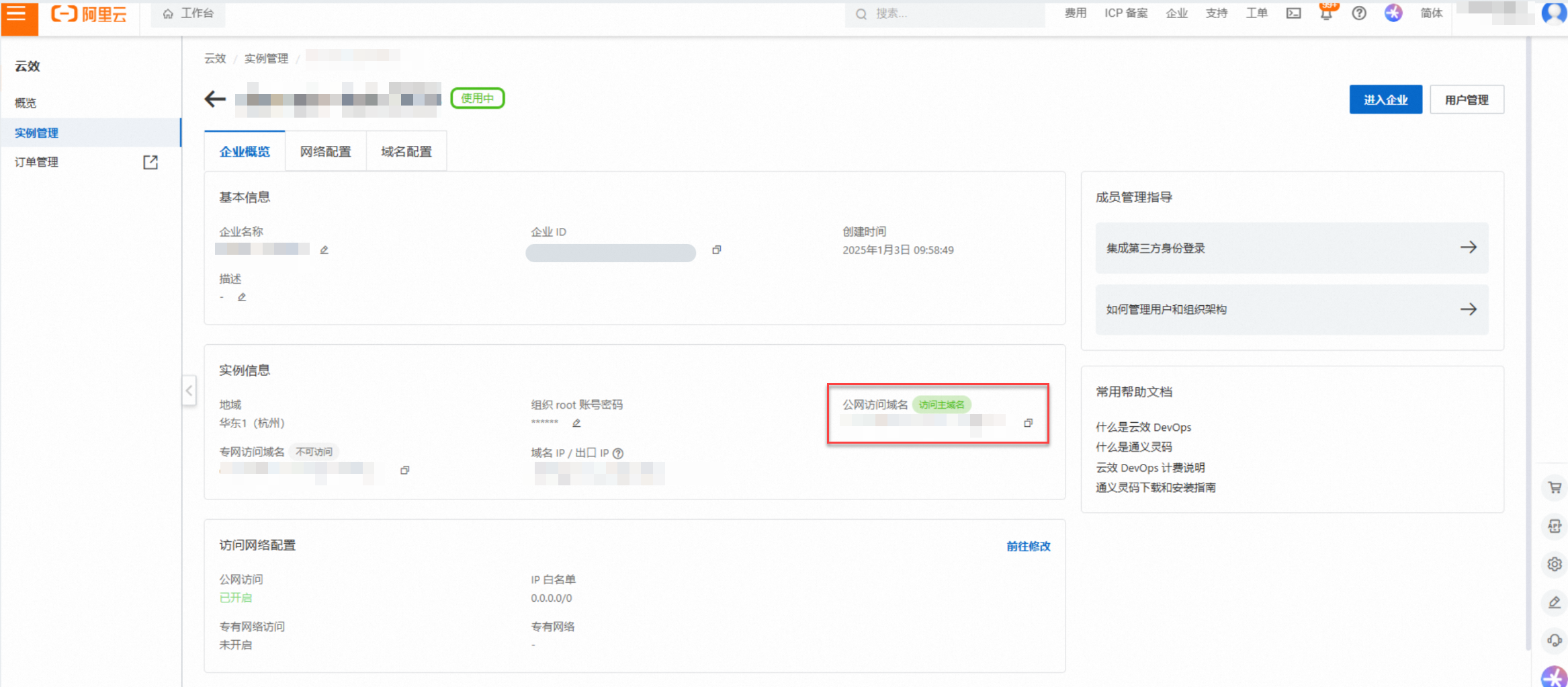Edit the 组织 root 账号密码
The height and width of the screenshot is (687, 1568).
click(576, 423)
